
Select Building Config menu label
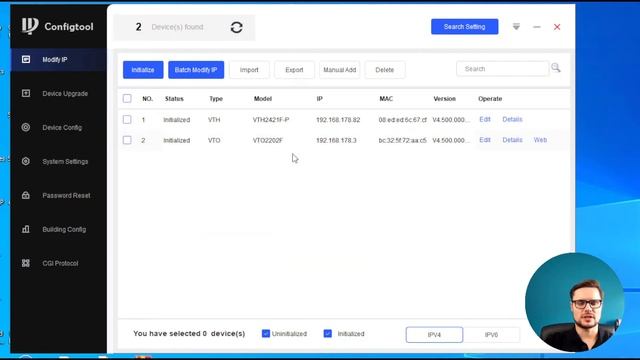coord(64,229)
